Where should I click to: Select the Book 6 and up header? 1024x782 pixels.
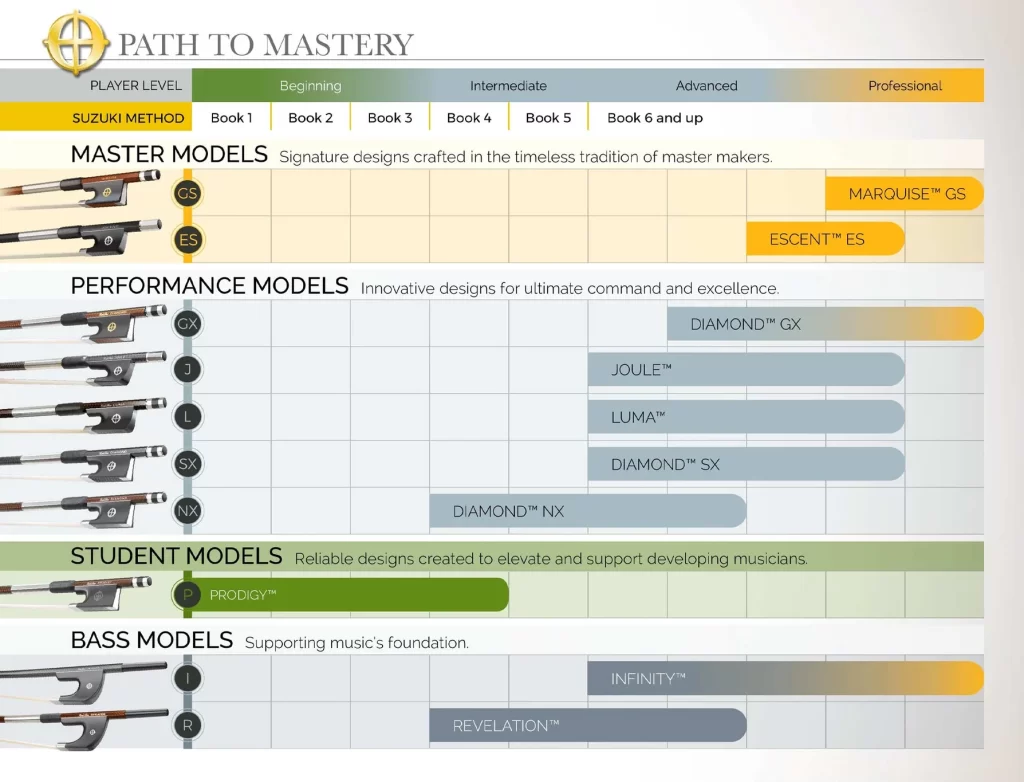coord(655,118)
